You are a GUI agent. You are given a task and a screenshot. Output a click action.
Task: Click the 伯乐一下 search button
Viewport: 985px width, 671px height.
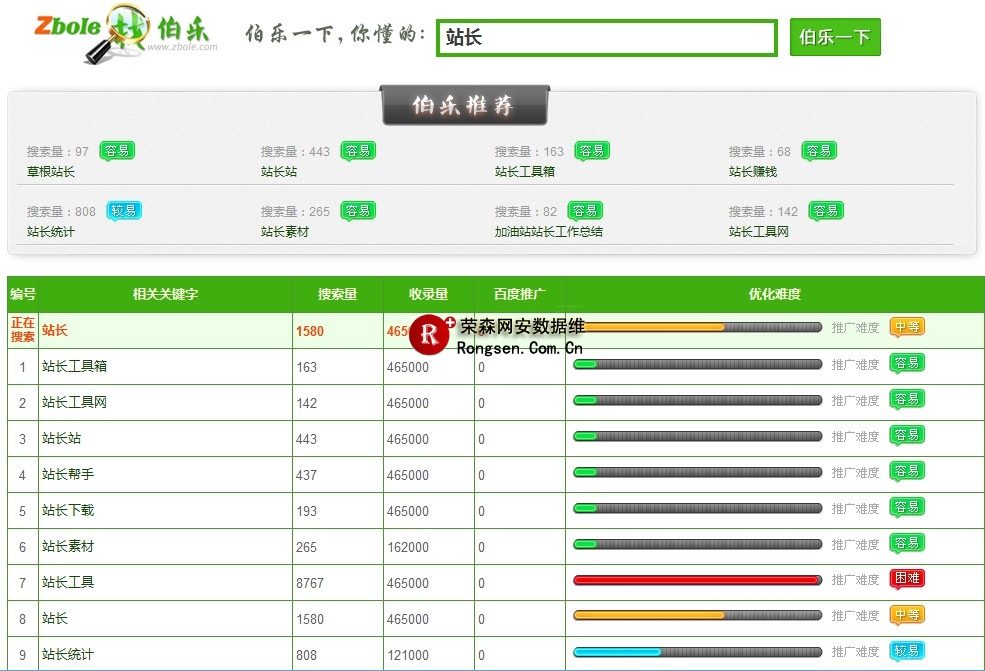coord(835,38)
